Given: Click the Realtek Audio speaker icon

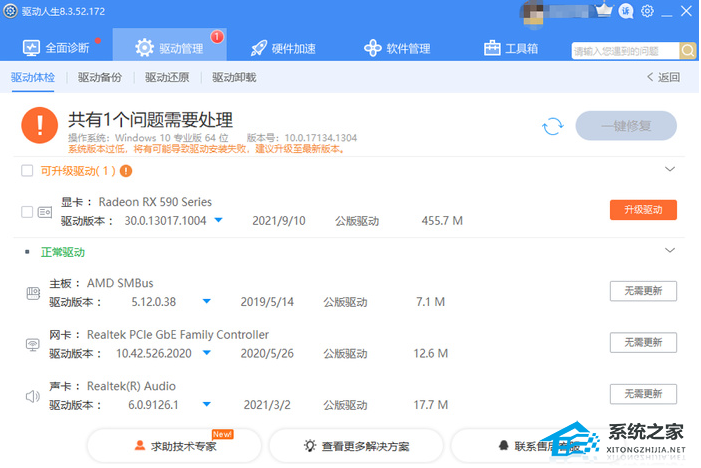Looking at the screenshot, I should pos(32,396).
